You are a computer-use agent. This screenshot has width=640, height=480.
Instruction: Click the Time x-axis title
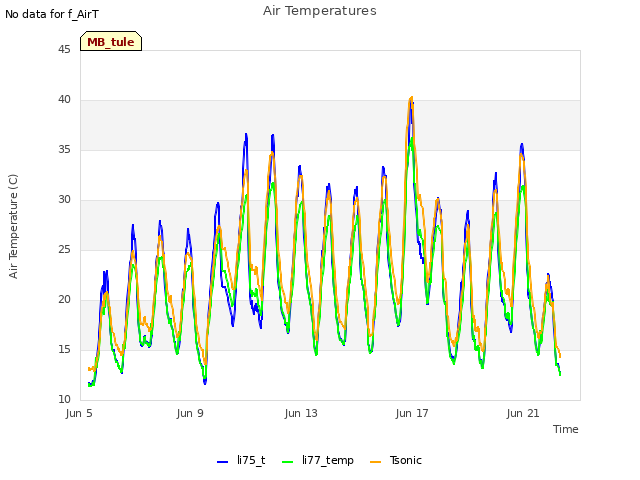[566, 429]
